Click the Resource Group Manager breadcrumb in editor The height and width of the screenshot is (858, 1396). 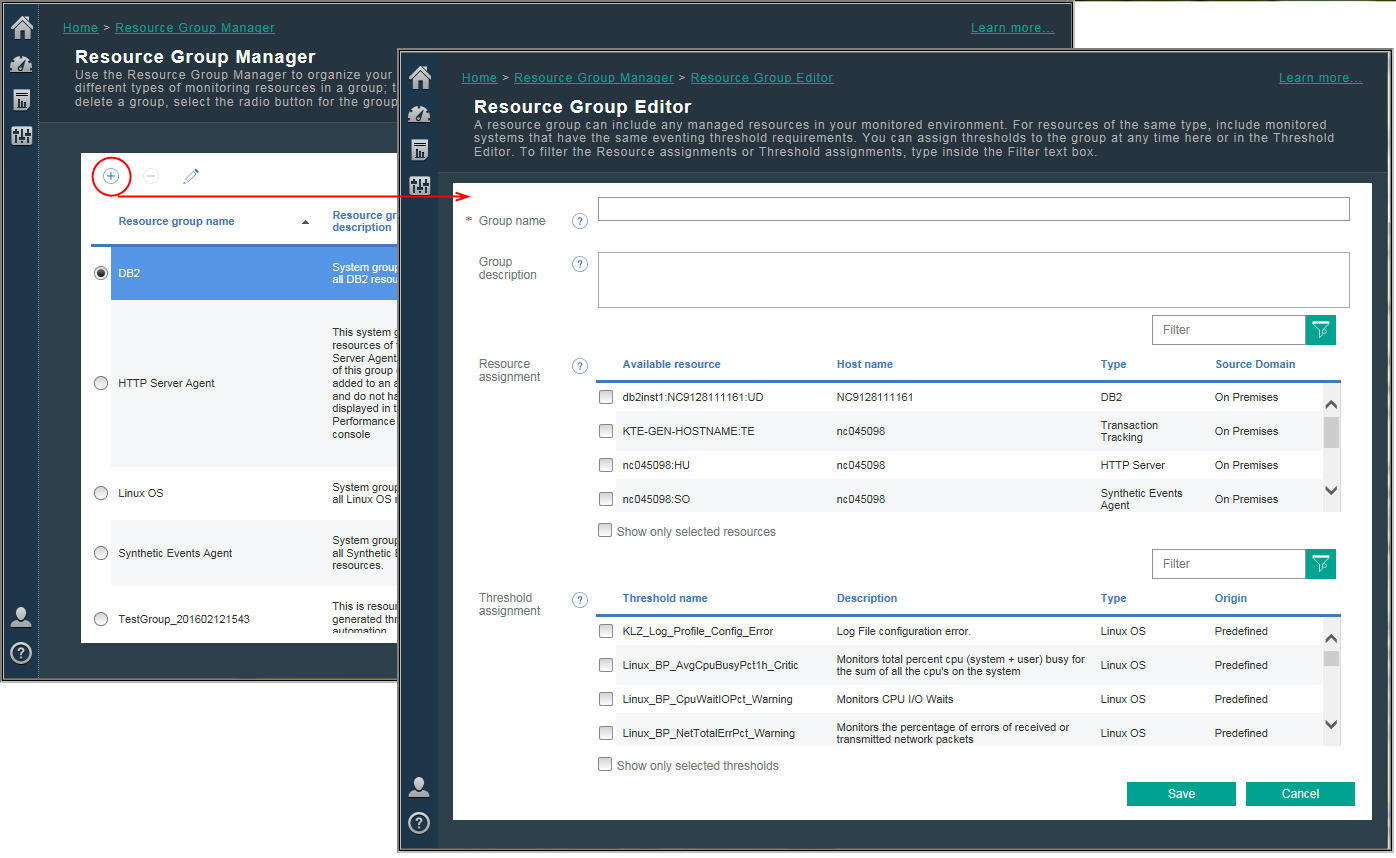pyautogui.click(x=593, y=78)
